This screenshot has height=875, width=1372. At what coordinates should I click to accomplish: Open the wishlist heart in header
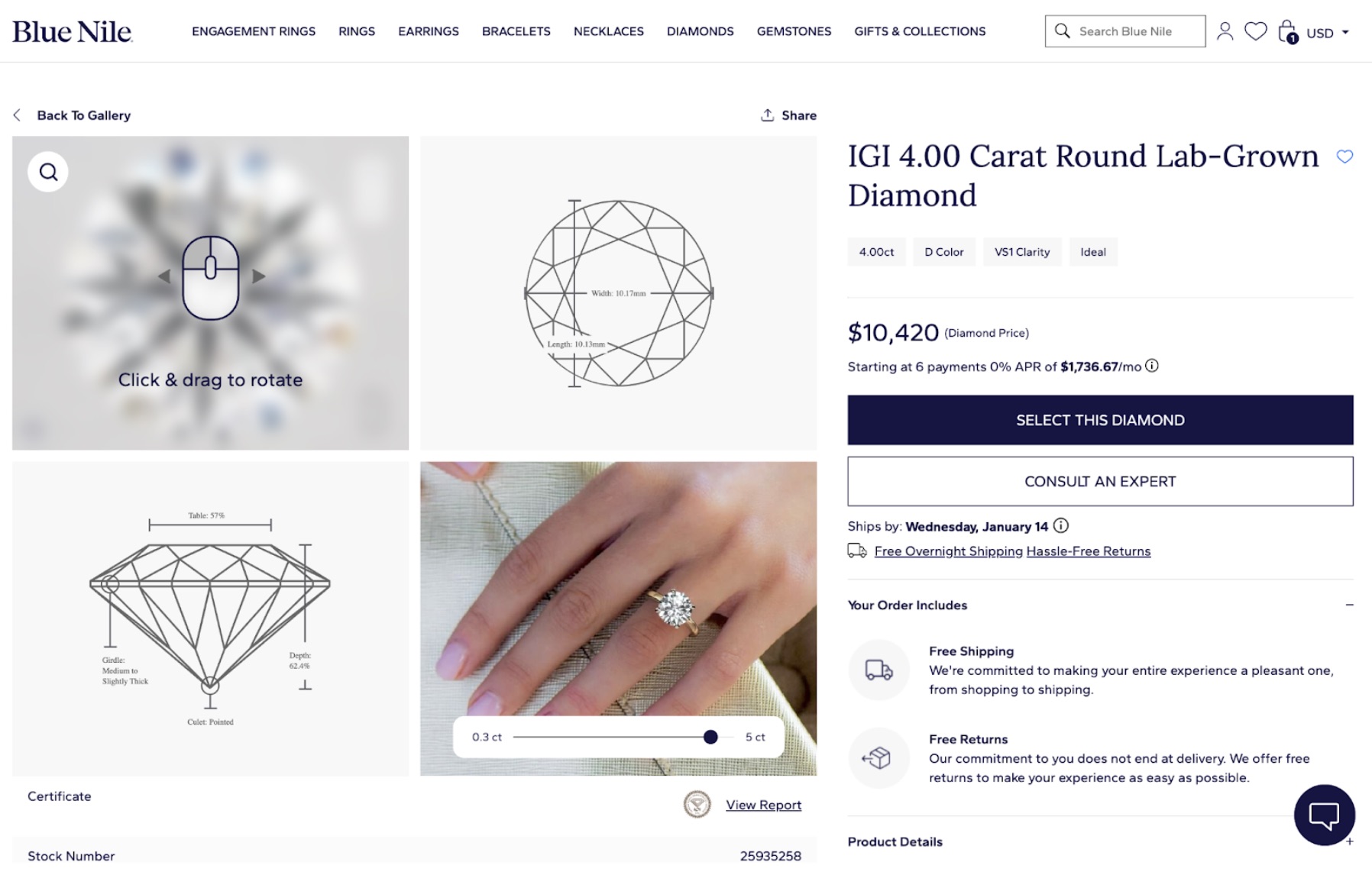[x=1255, y=31]
